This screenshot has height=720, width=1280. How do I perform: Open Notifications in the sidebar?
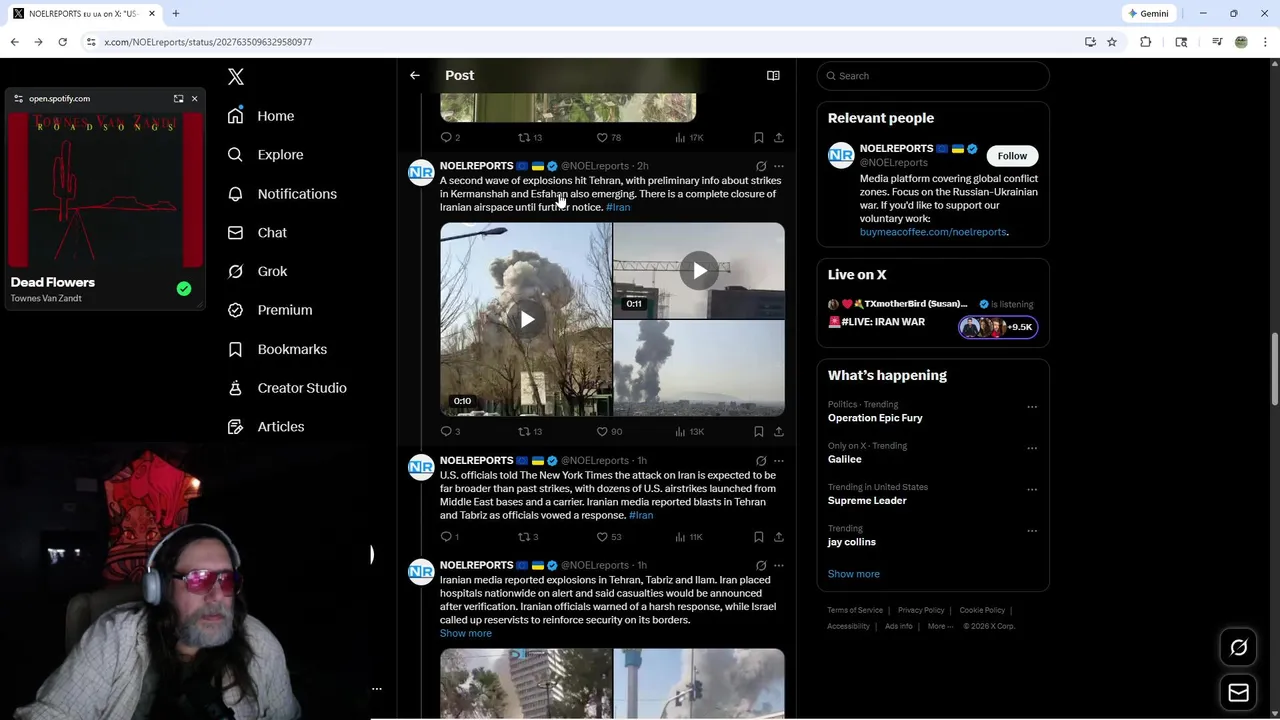click(x=282, y=194)
